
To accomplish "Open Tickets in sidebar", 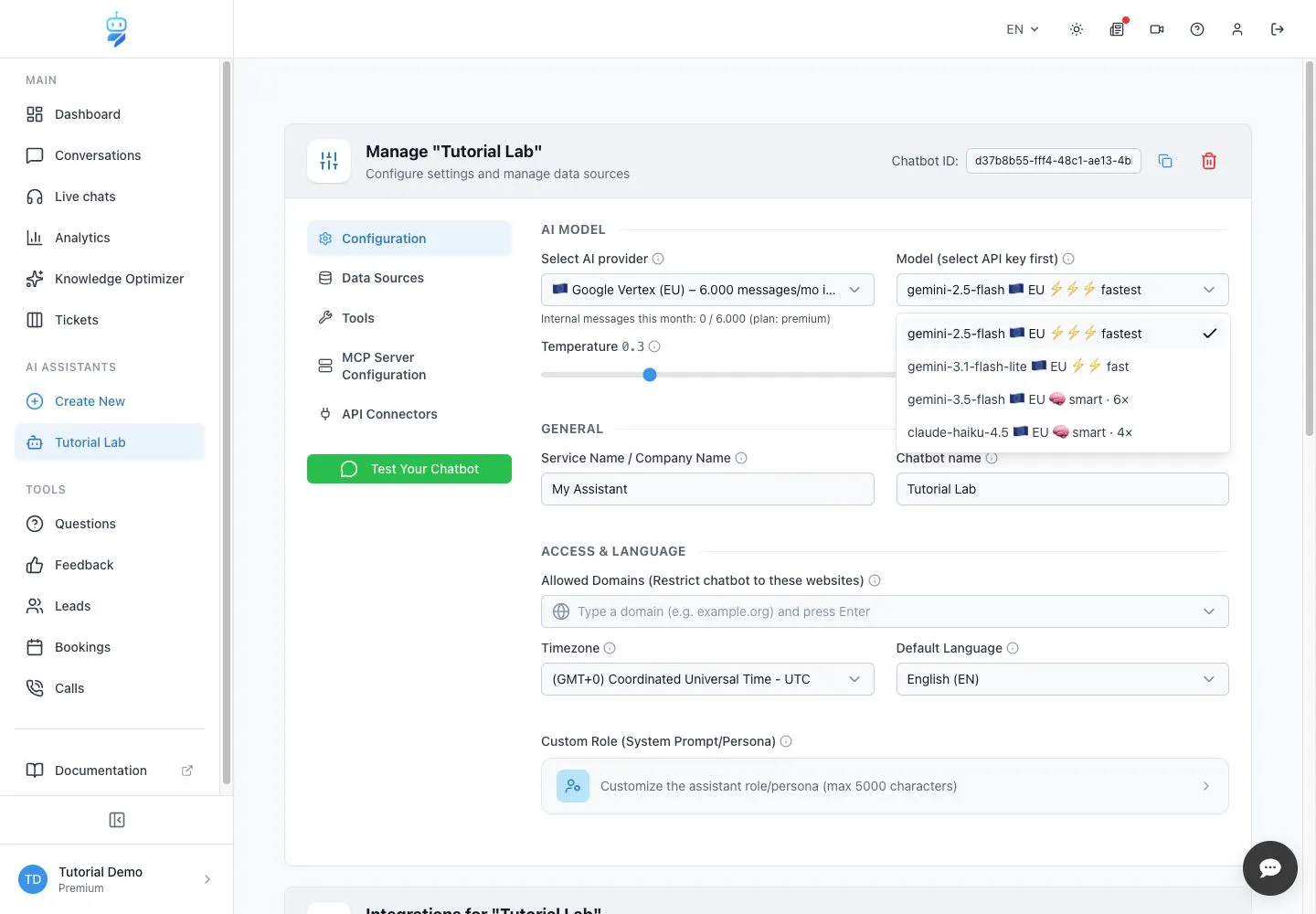I will point(110,320).
